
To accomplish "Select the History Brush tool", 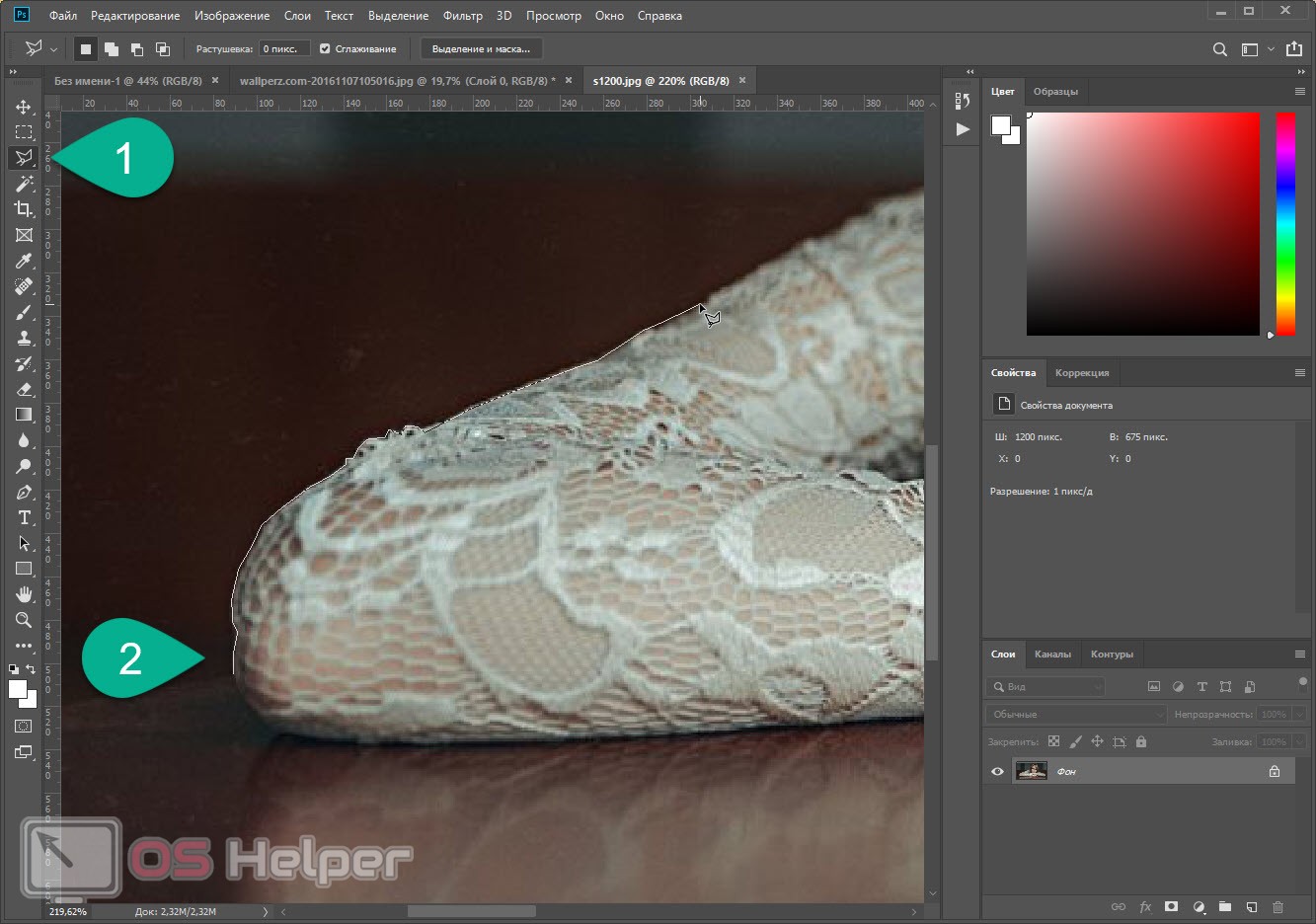I will point(24,363).
